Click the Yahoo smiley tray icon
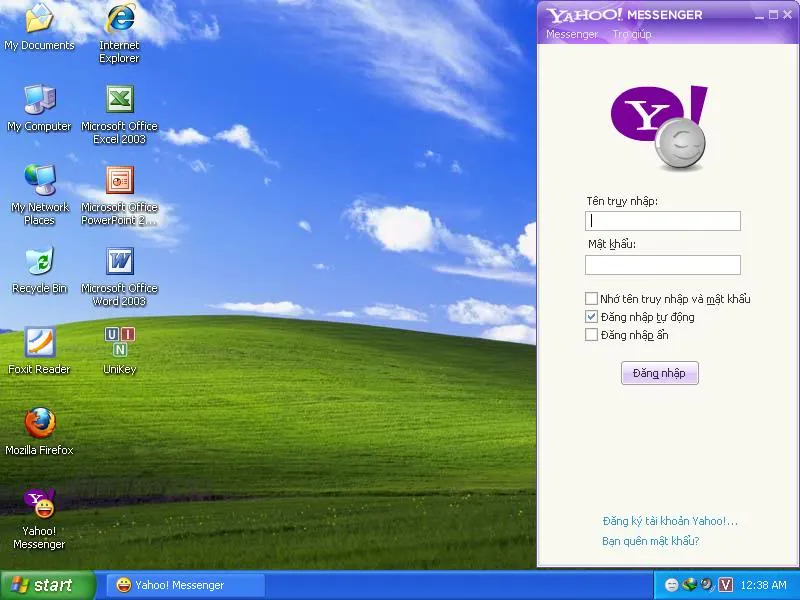Image resolution: width=800 pixels, height=600 pixels. pos(672,585)
